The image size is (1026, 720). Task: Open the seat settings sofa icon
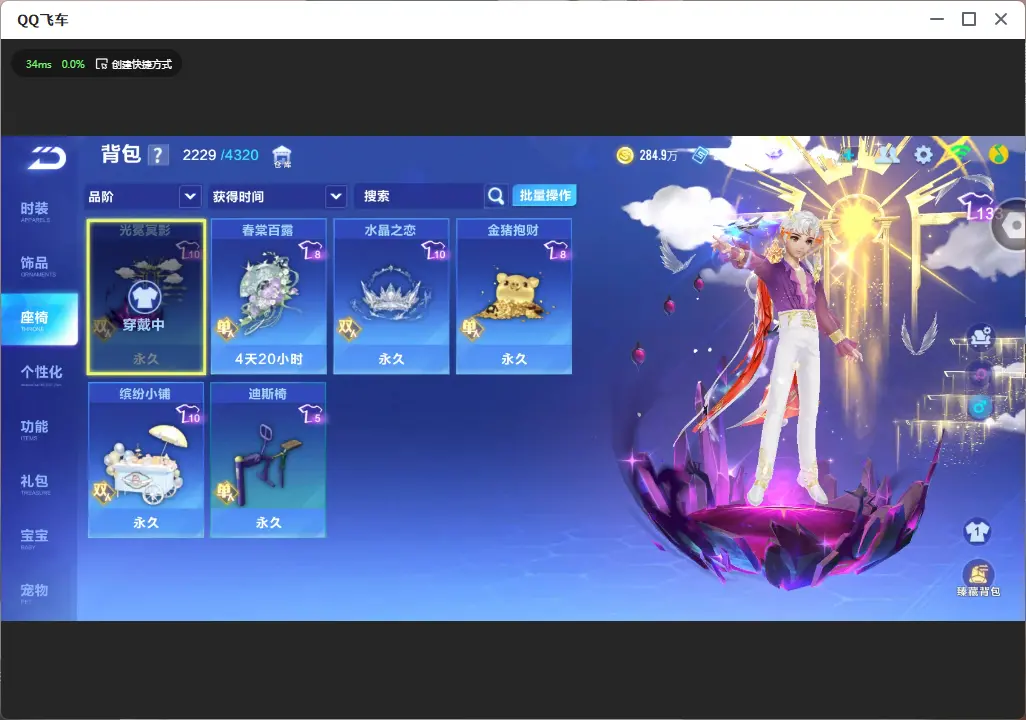(980, 336)
